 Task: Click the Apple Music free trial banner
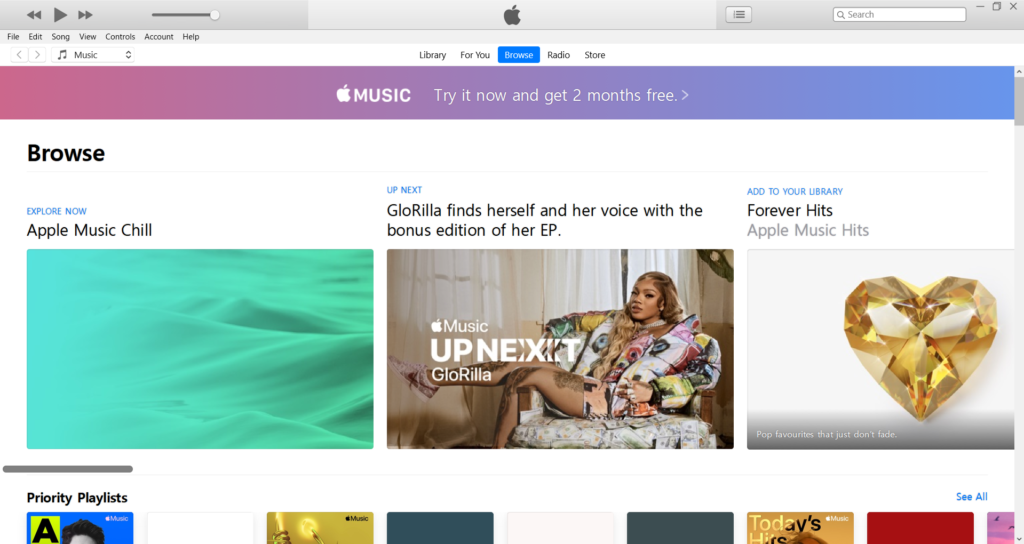tap(507, 93)
